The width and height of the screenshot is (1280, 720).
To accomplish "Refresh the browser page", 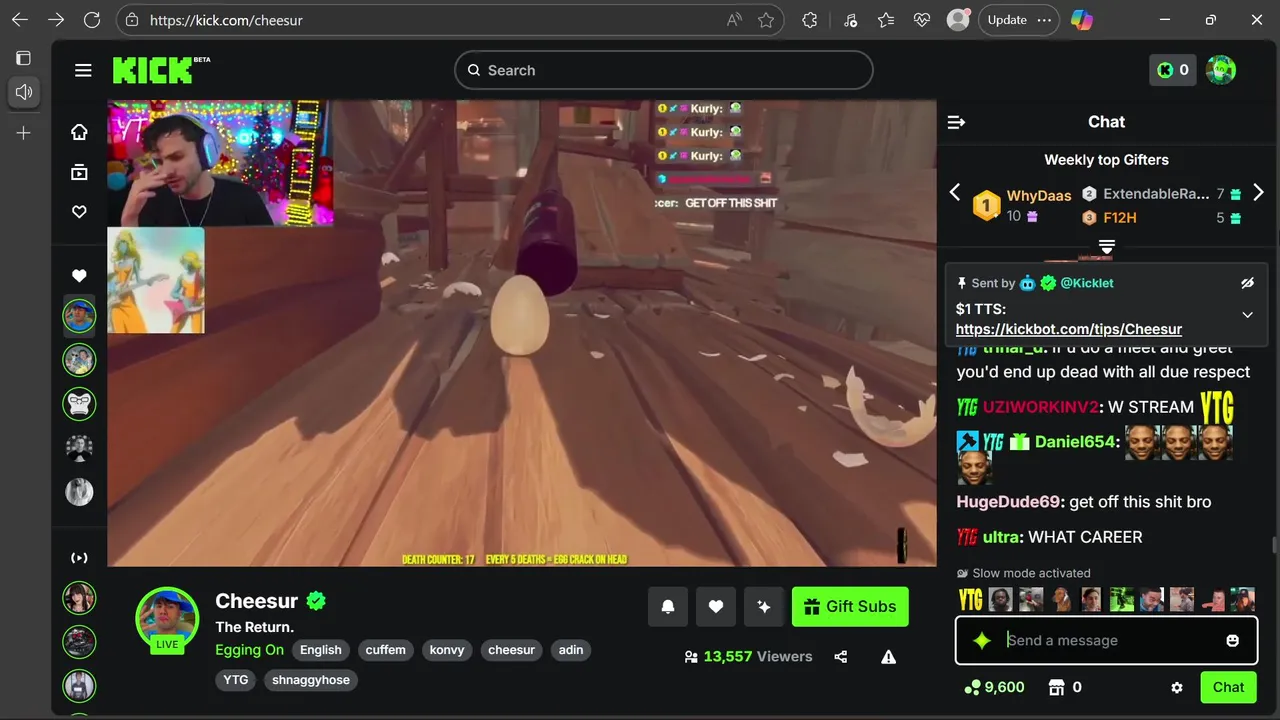I will click(92, 20).
